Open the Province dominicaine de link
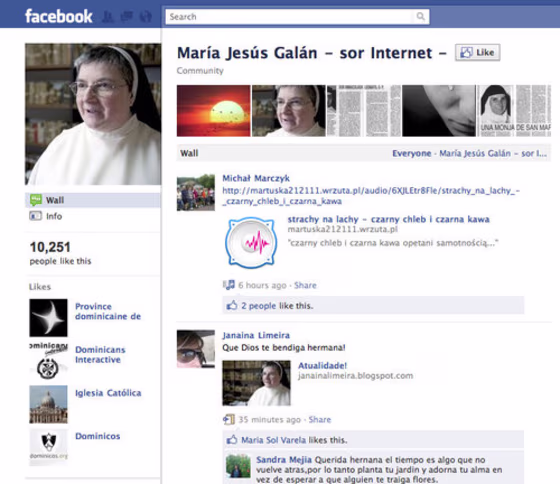 pos(108,311)
